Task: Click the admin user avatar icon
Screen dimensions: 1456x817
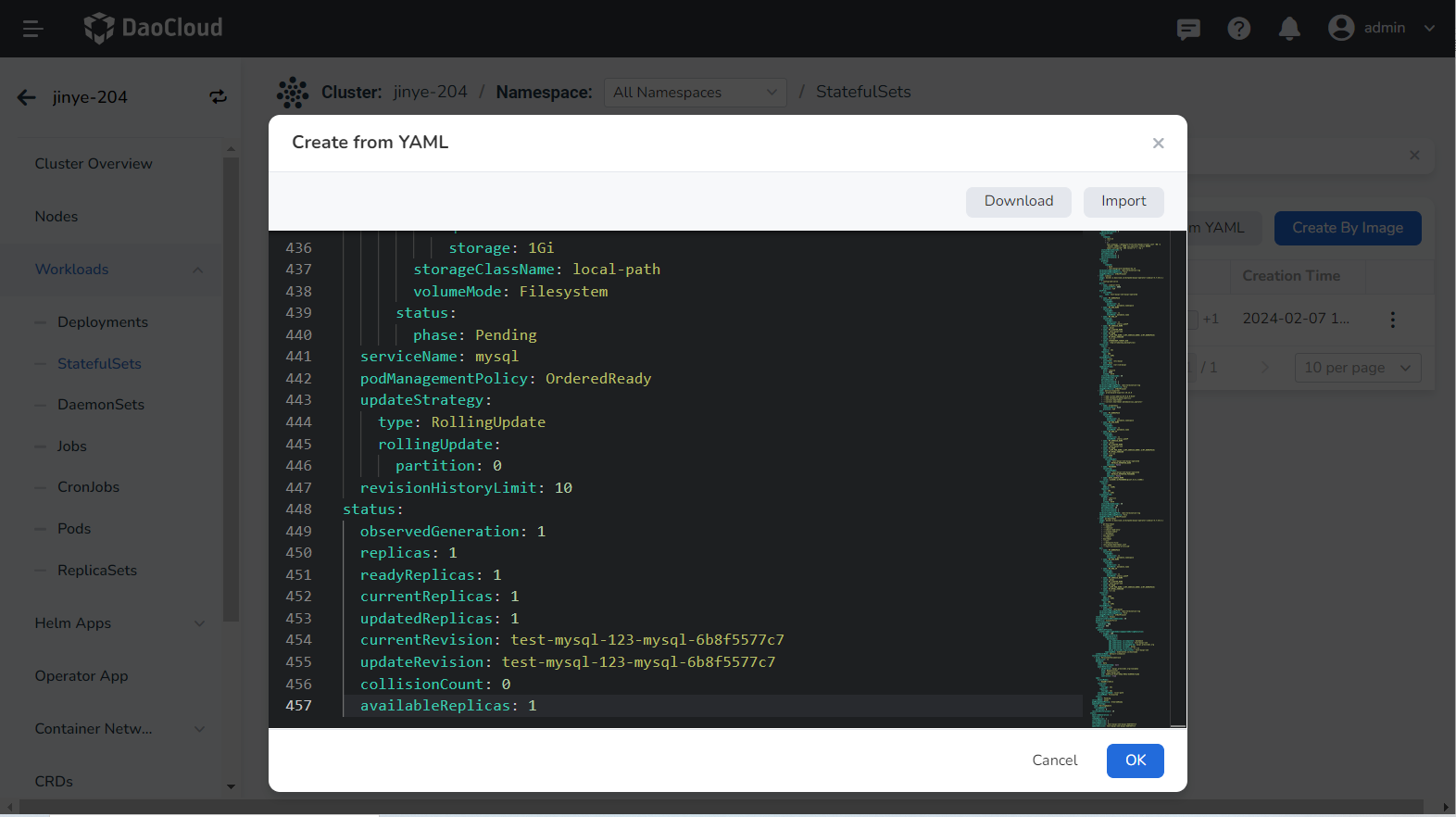Action: point(1340,28)
